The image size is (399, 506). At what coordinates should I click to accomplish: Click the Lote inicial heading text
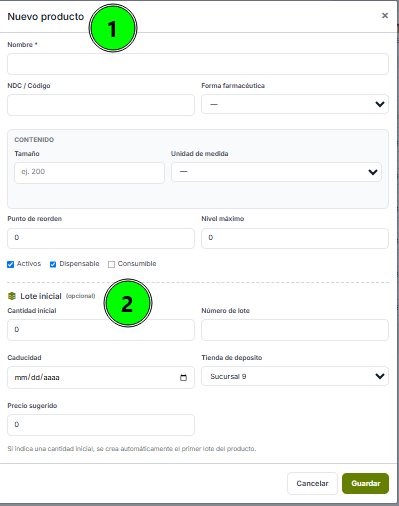click(41, 296)
